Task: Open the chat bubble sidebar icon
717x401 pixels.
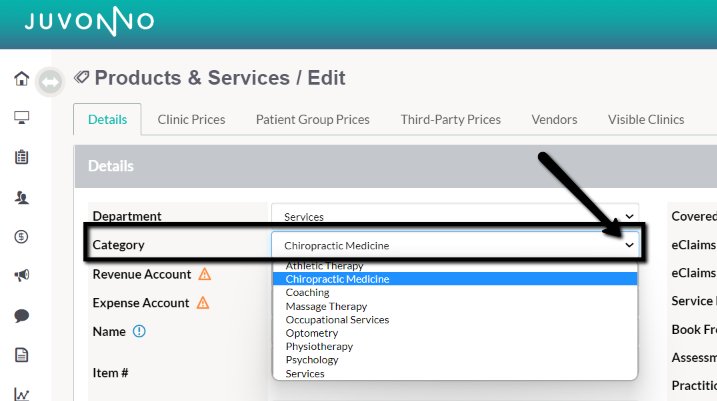Action: tap(21, 315)
